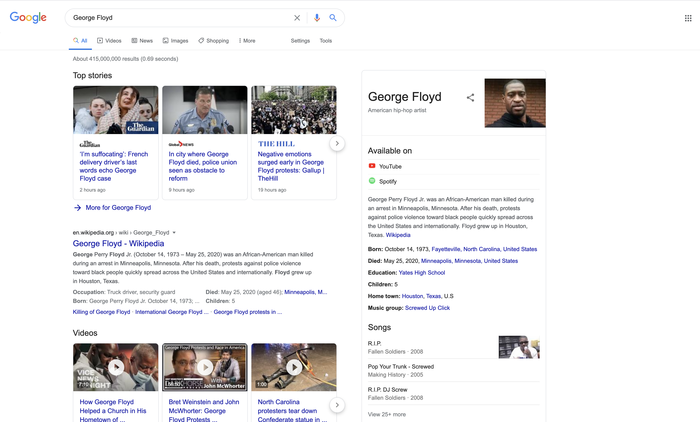The image size is (700, 422).
Task: Open Spotify listing under Available on
Action: [x=383, y=181]
